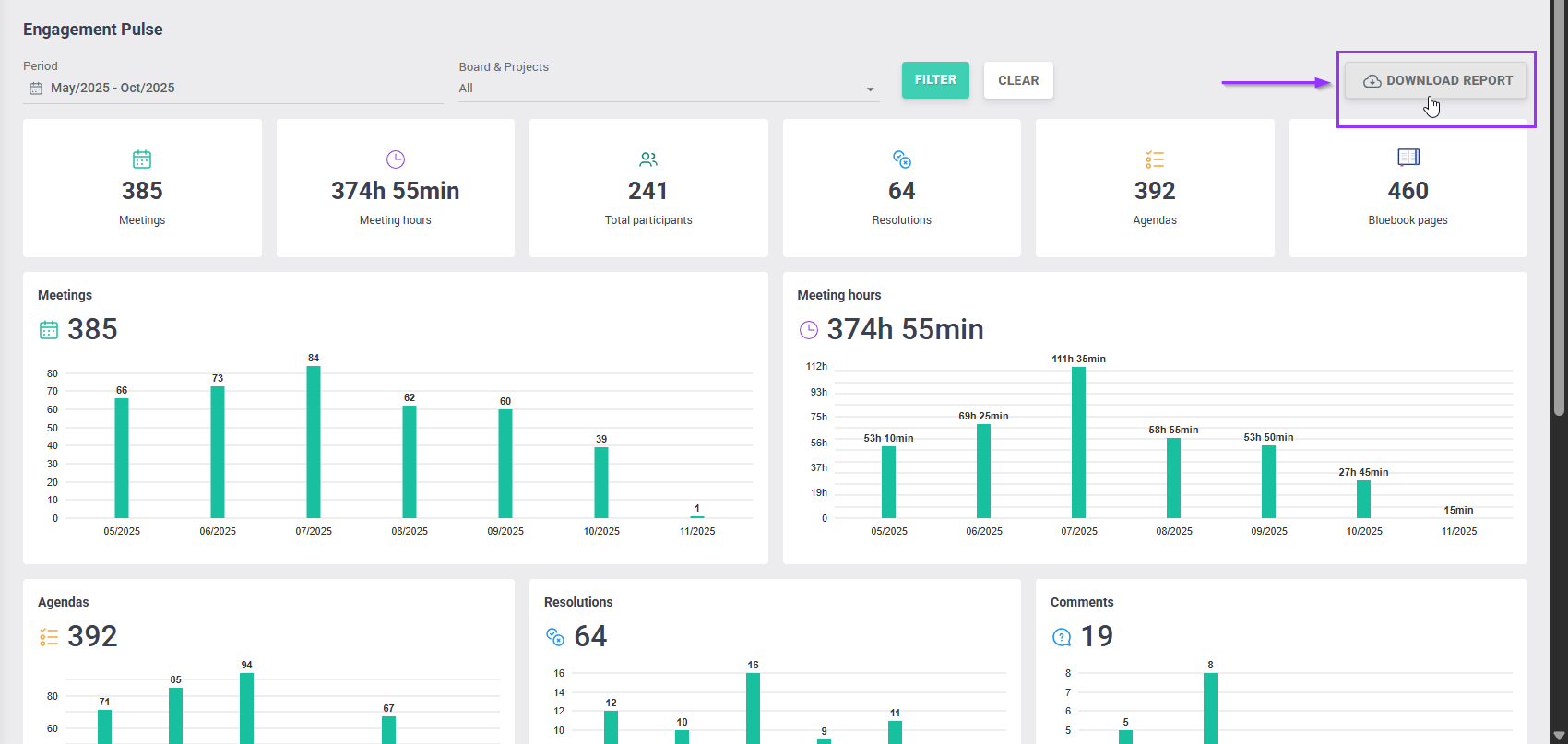
Task: Click the 07/2025 bar in Meetings chart
Action: (314, 442)
